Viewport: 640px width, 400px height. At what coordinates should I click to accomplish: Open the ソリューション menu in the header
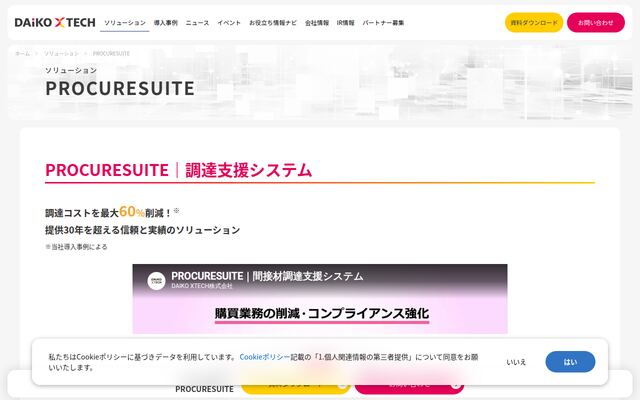(124, 23)
